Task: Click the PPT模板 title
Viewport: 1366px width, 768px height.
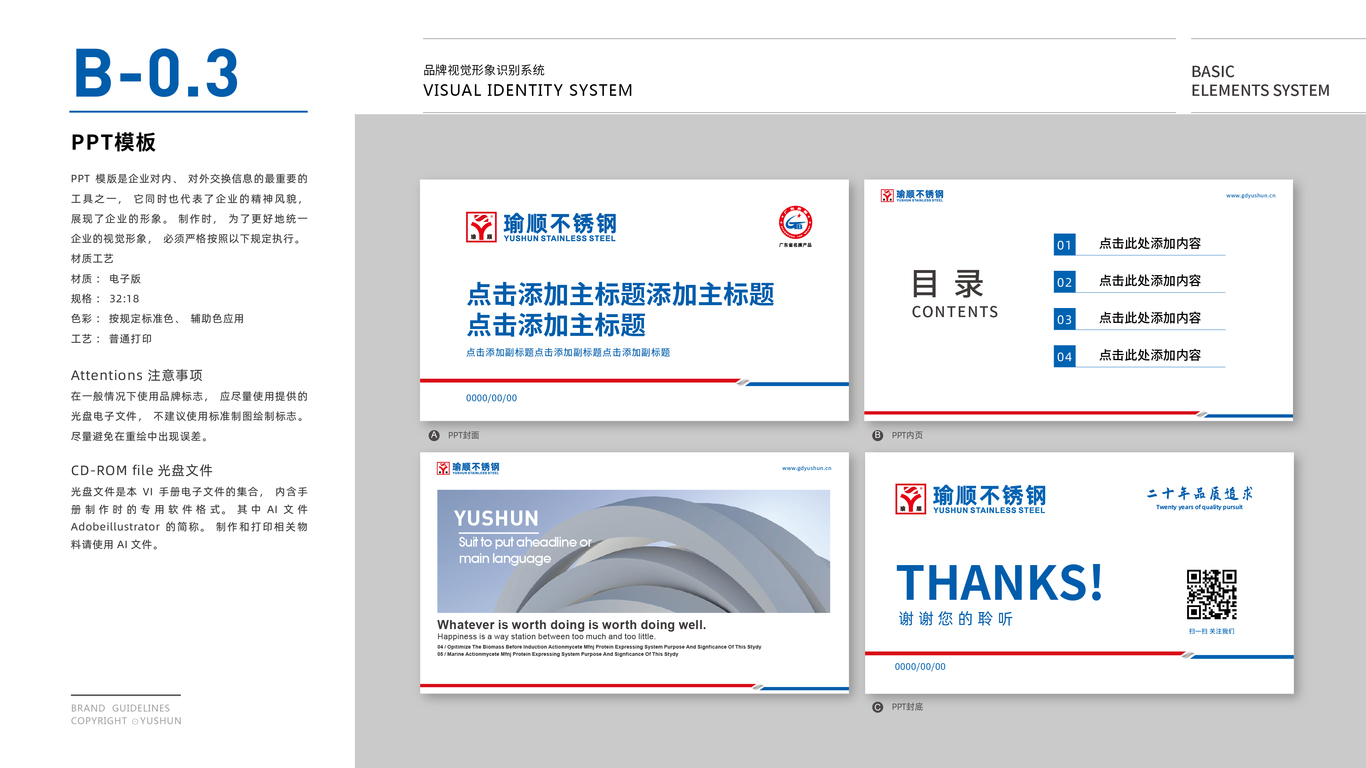Action: pos(114,143)
